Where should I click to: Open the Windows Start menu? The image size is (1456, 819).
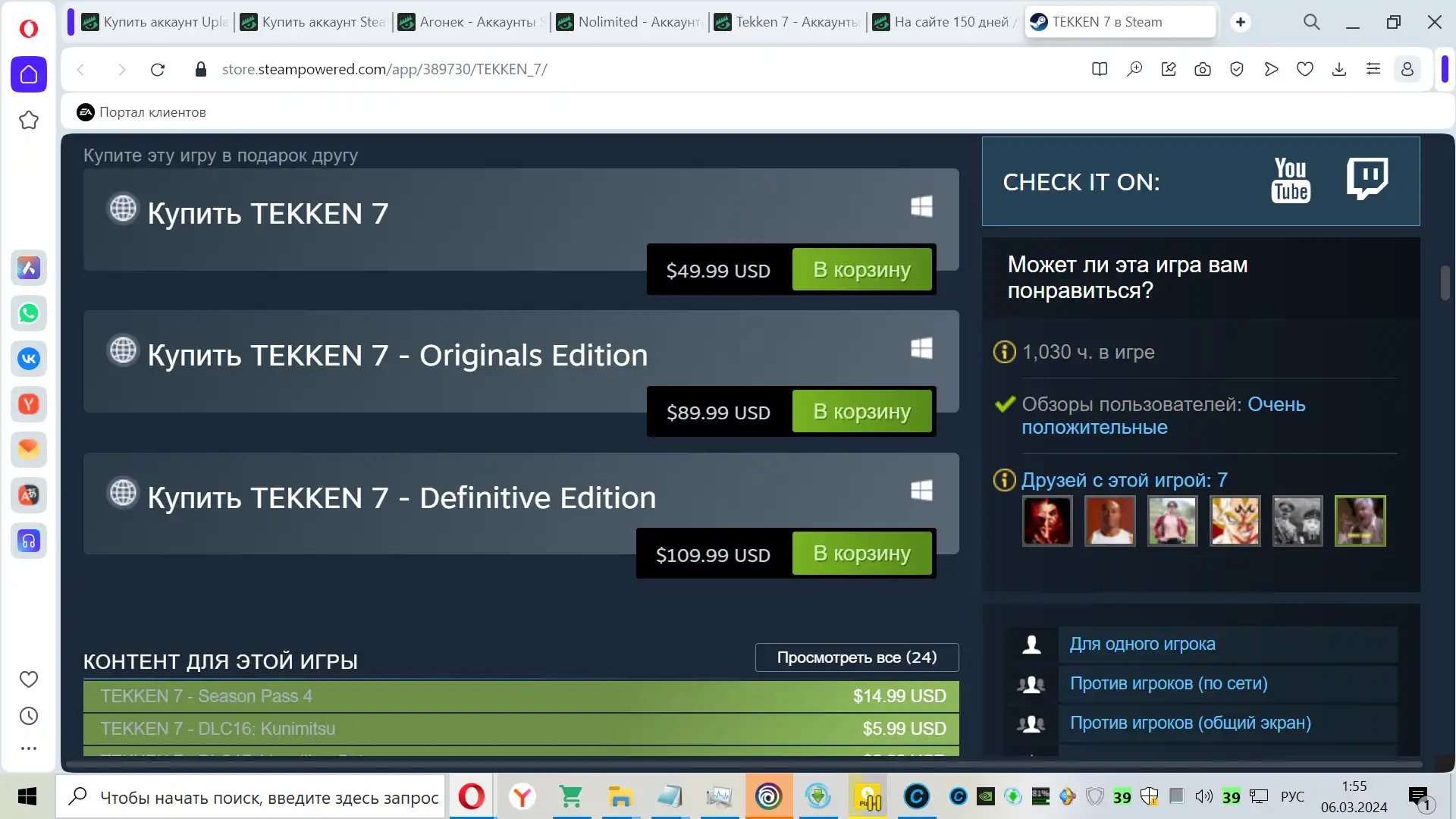pos(27,797)
